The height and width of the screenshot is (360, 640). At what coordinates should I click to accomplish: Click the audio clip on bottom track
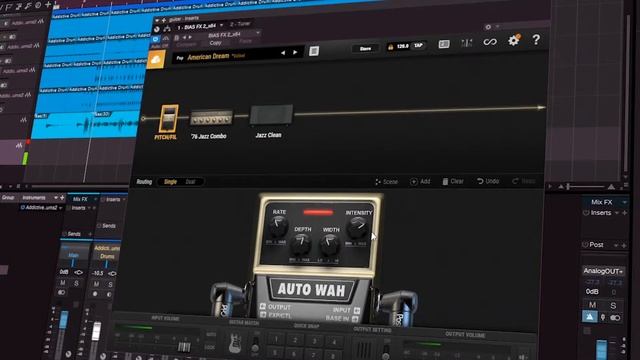tap(85, 124)
